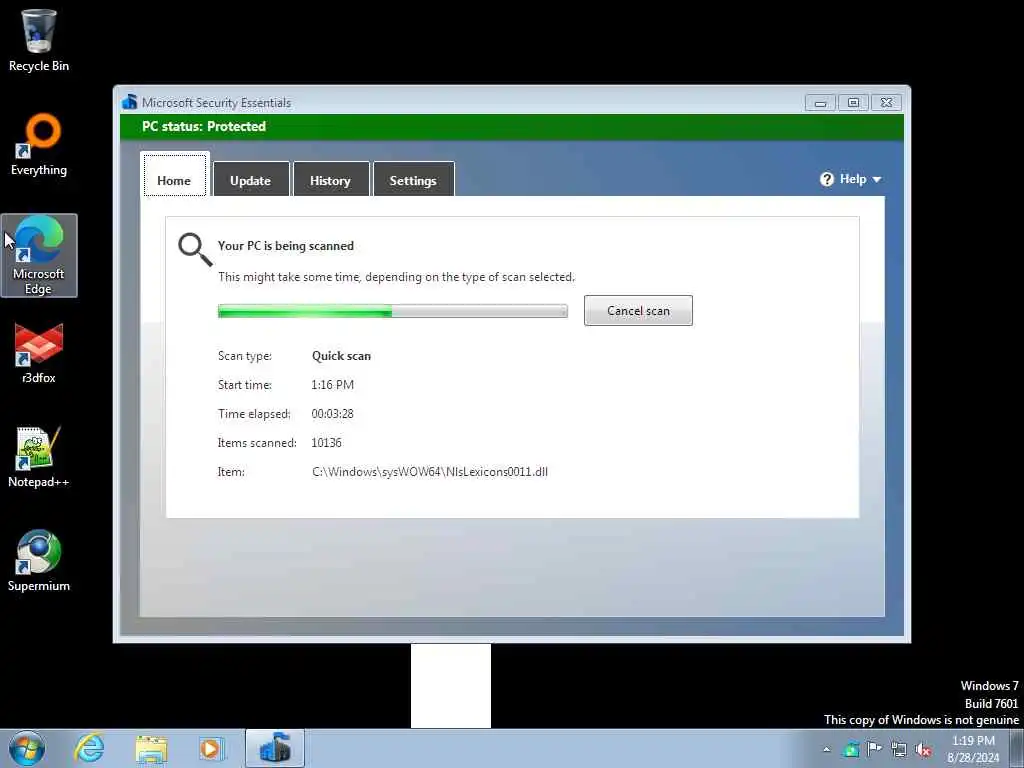This screenshot has height=768, width=1024.
Task: Select the Notepad++ desktop shortcut
Action: click(x=39, y=457)
